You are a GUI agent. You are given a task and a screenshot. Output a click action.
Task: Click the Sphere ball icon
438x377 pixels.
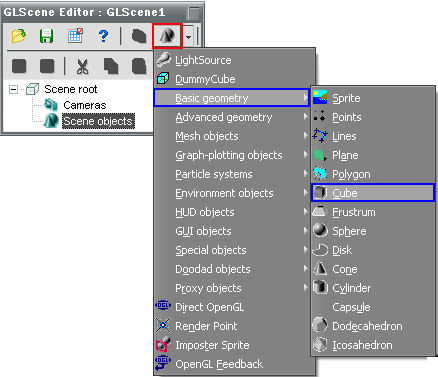[x=320, y=230]
